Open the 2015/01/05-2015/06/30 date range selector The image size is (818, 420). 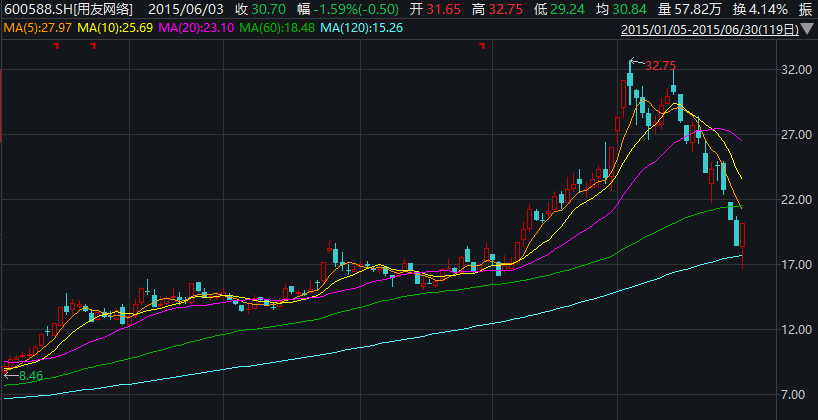[x=710, y=29]
